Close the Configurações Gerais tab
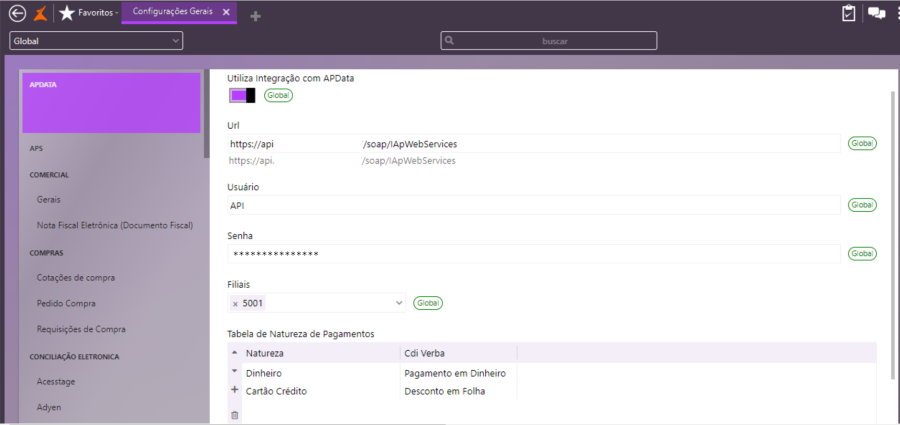 click(226, 12)
